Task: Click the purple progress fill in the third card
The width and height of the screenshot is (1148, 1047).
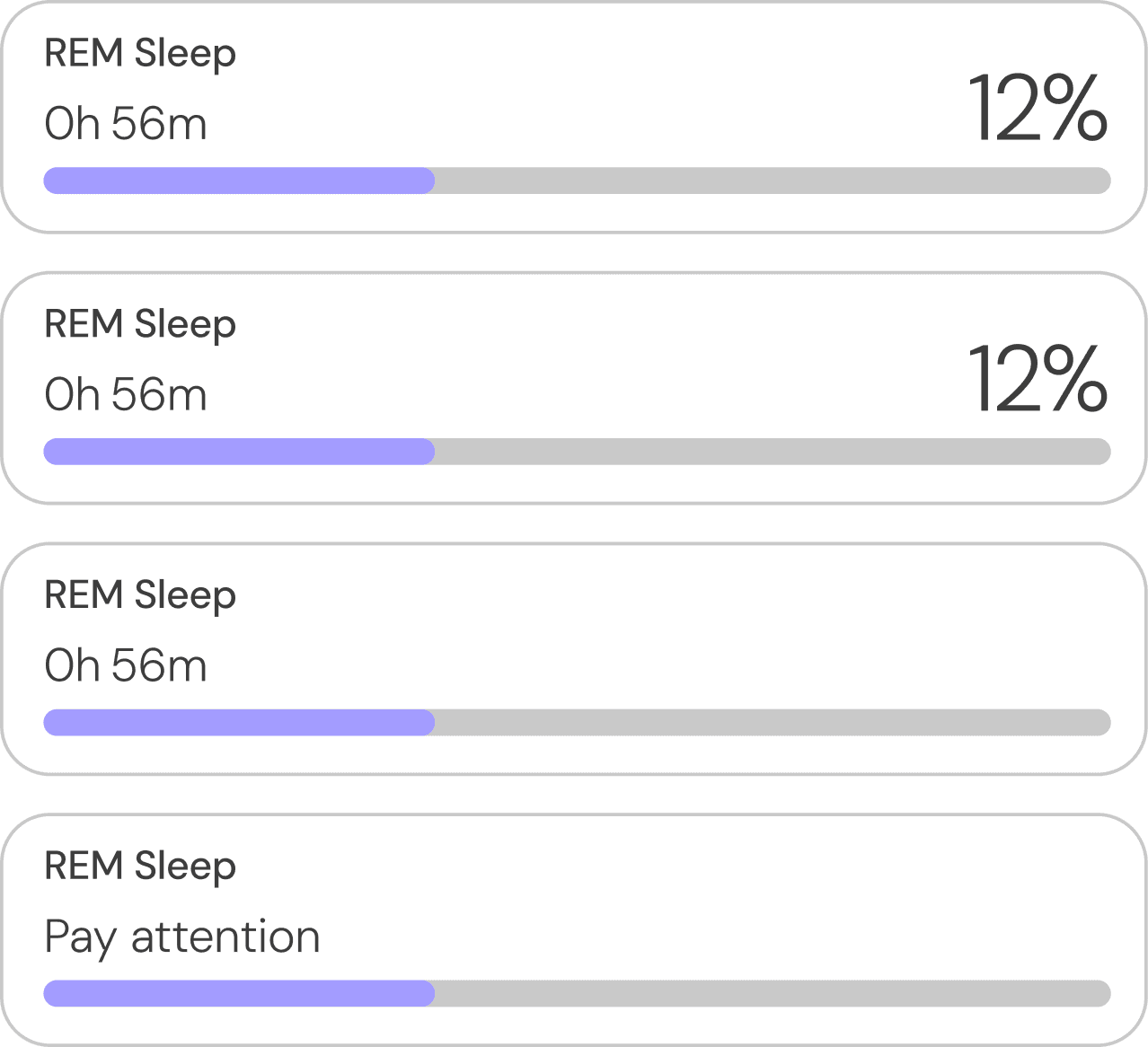Action: tap(239, 723)
